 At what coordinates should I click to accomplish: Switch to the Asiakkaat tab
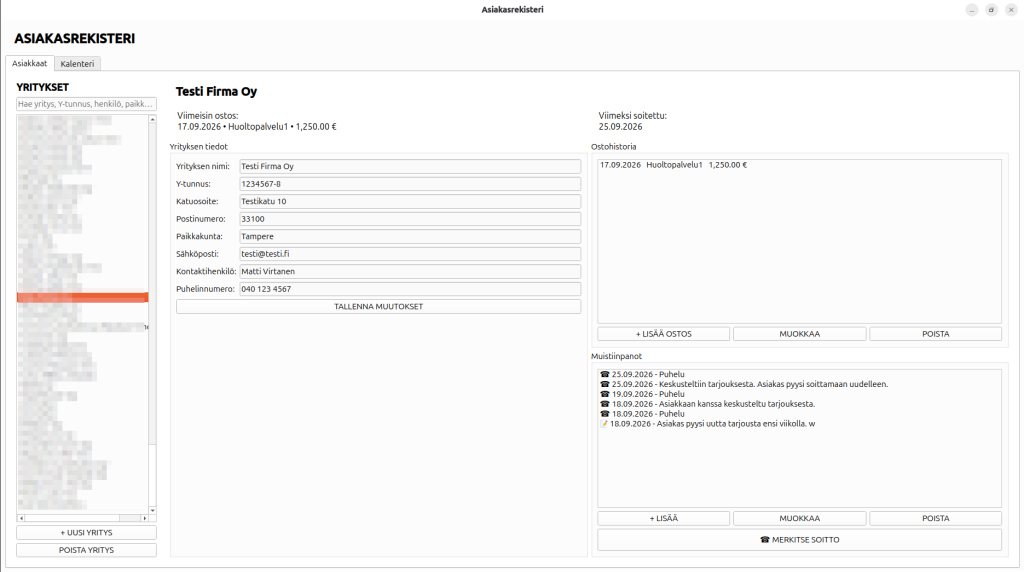29,63
